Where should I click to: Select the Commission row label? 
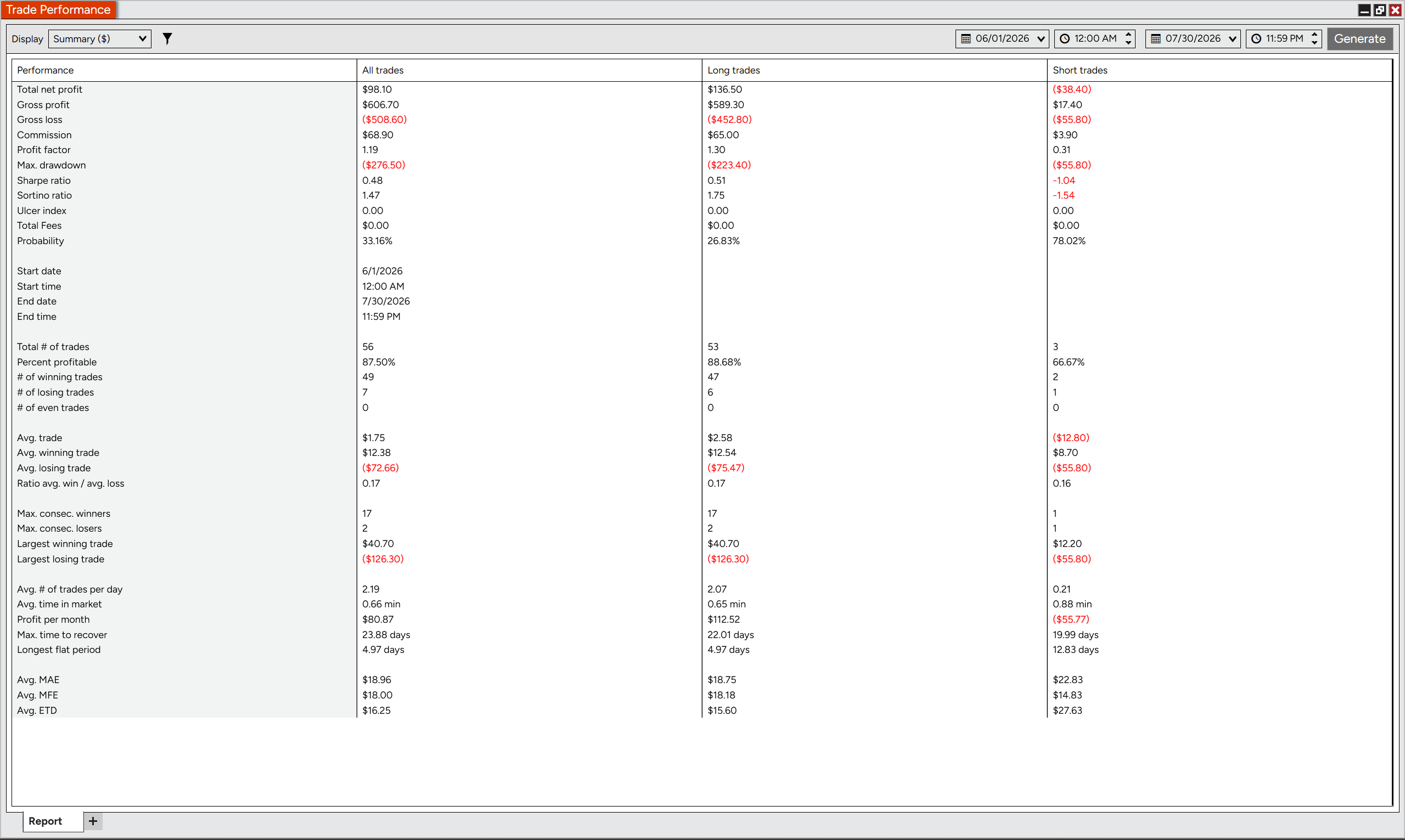coord(44,135)
